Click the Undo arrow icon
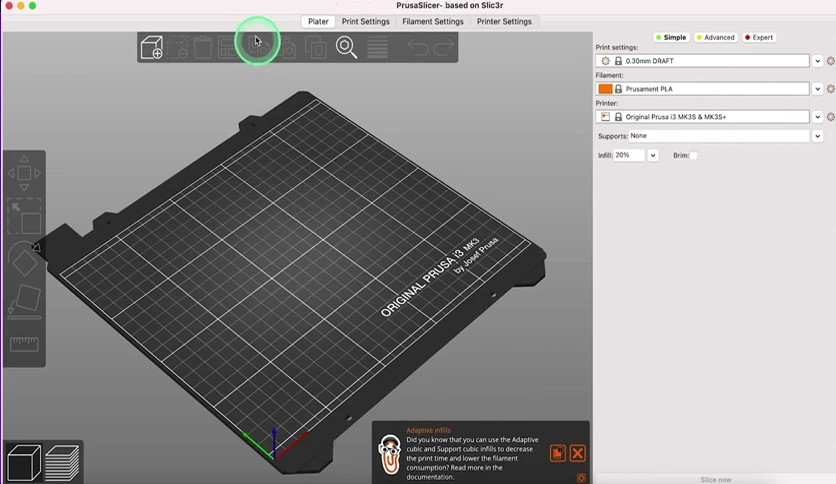Image resolution: width=836 pixels, height=484 pixels. [x=418, y=47]
